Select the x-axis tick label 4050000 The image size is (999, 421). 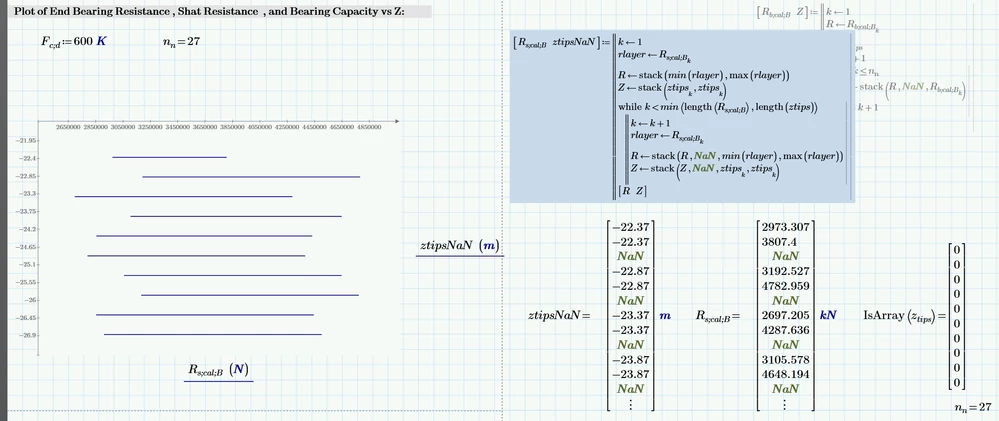[x=259, y=127]
